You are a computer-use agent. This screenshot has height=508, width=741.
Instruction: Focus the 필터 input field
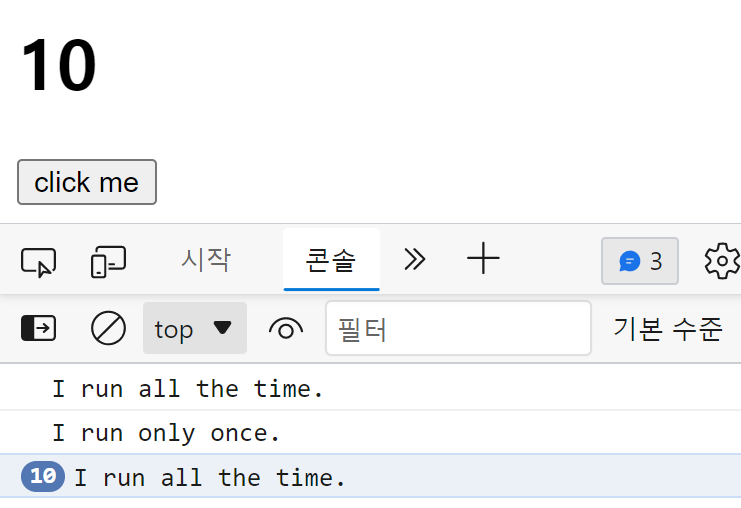[x=458, y=328]
